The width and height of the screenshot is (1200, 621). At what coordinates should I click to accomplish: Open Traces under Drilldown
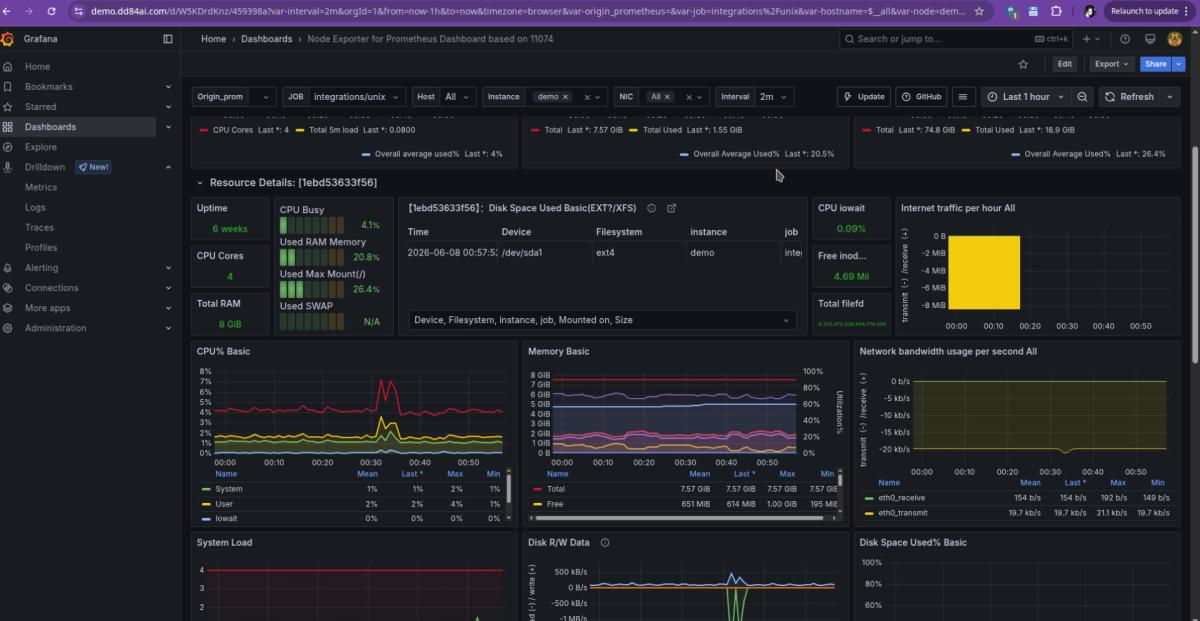click(39, 227)
